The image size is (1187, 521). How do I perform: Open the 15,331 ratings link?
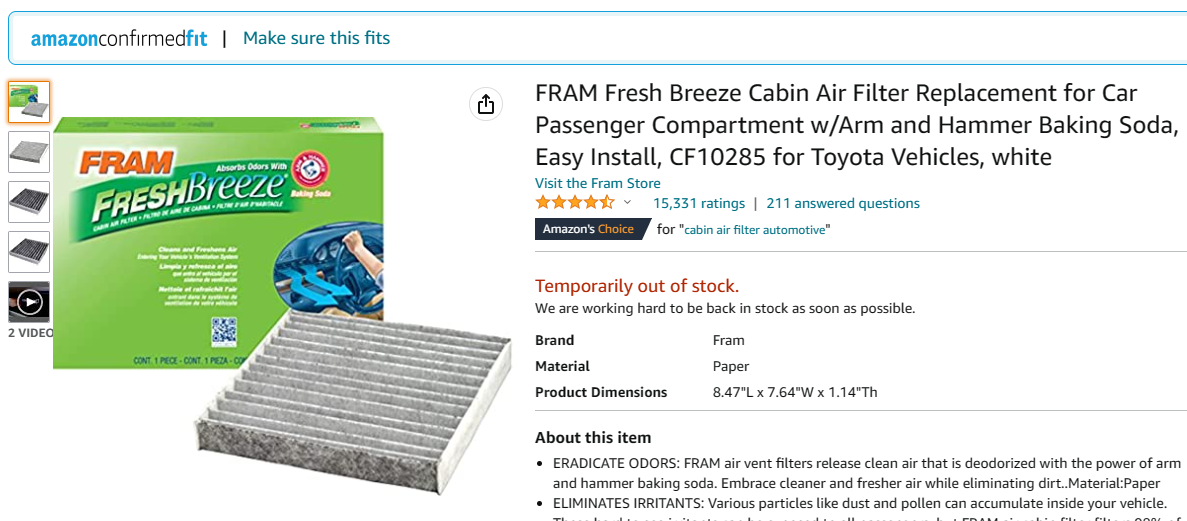coord(698,203)
